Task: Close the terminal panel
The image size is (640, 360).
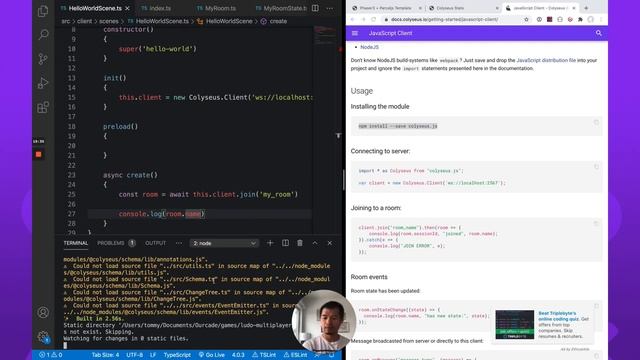Action: point(330,243)
